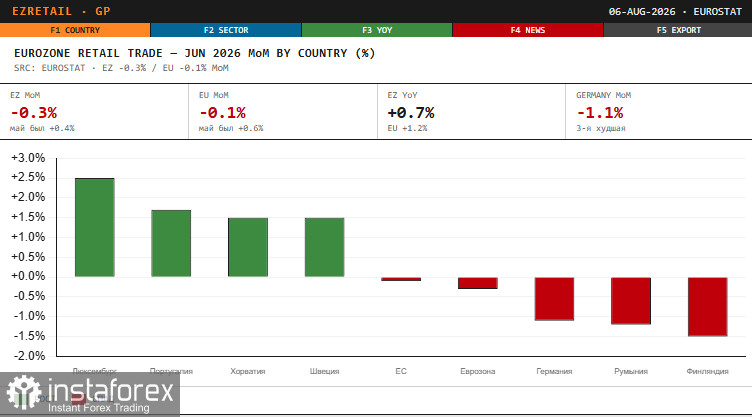Image resolution: width=752 pixels, height=417 pixels.
Task: Click the 'май был +0.6%' note
Action: click(231, 128)
